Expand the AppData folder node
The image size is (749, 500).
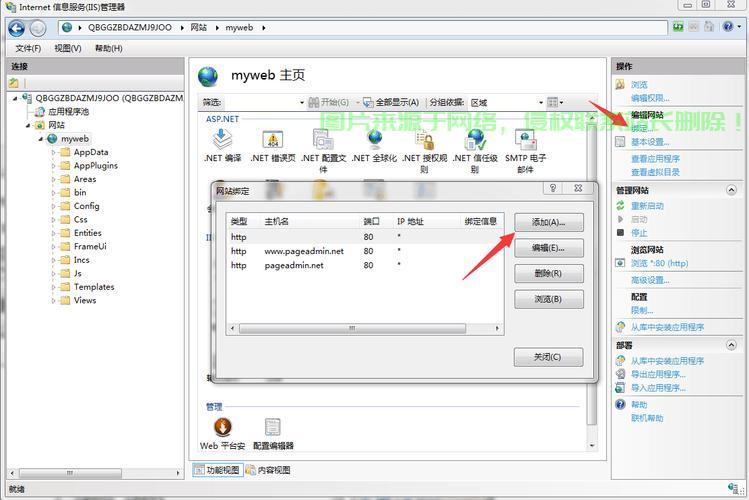54,152
